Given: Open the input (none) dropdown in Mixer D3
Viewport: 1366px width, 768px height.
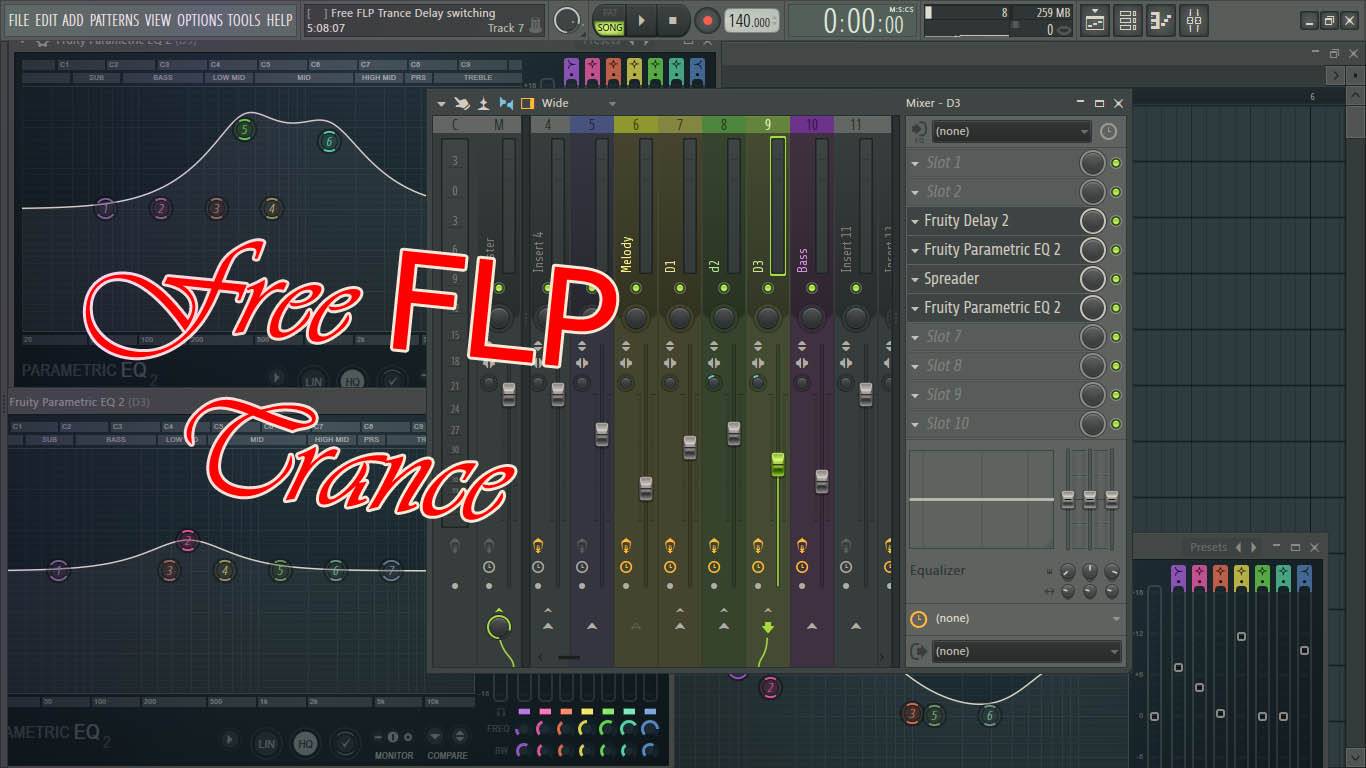Looking at the screenshot, I should tap(1011, 131).
